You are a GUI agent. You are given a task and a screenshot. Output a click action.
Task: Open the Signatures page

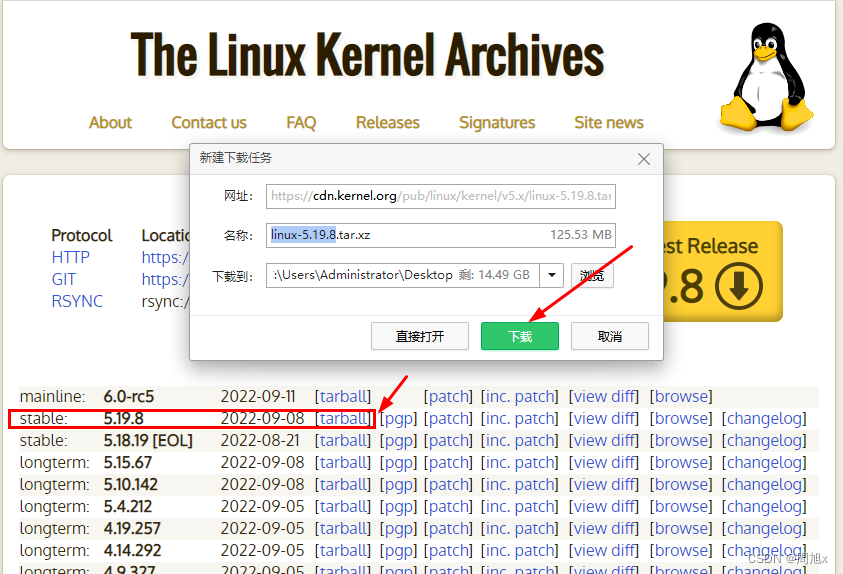point(497,123)
